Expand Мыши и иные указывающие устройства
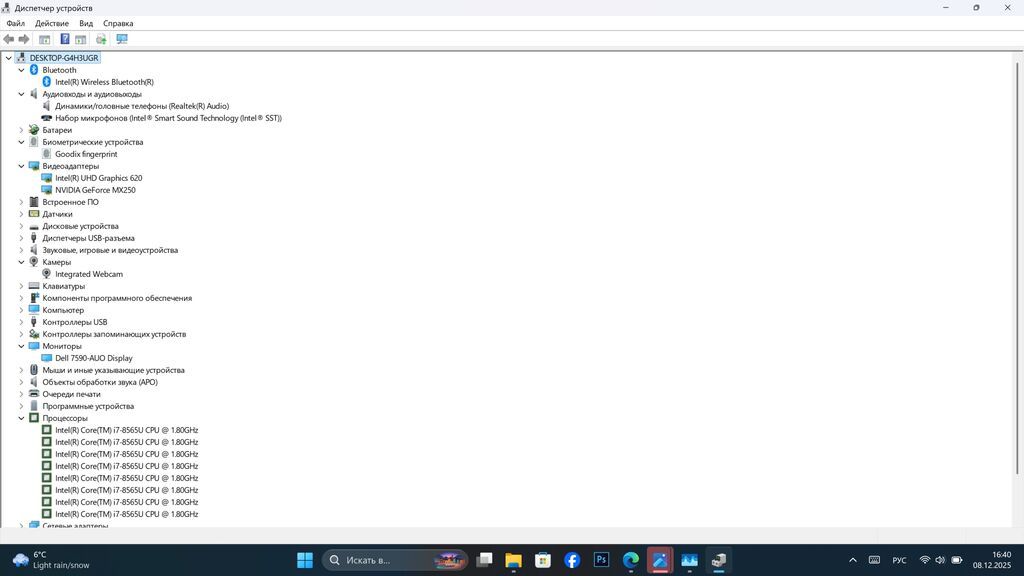The height and width of the screenshot is (576, 1024). (21, 370)
